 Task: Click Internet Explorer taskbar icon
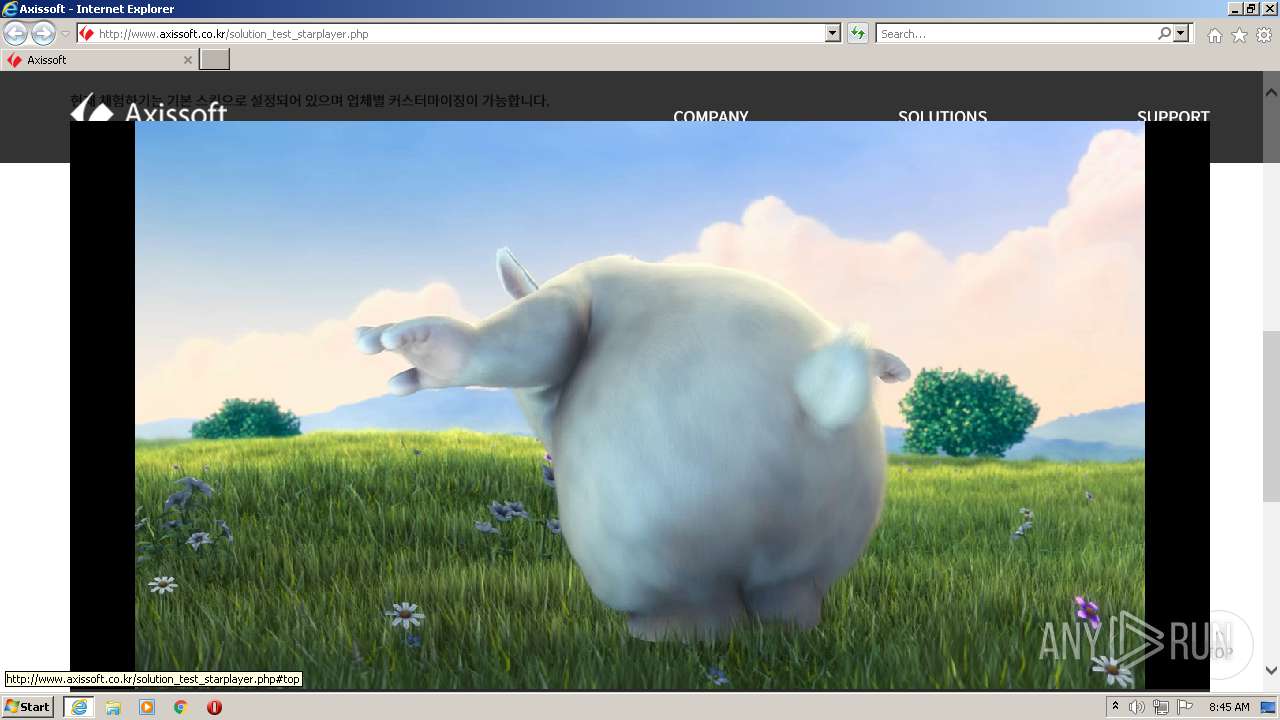(79, 707)
